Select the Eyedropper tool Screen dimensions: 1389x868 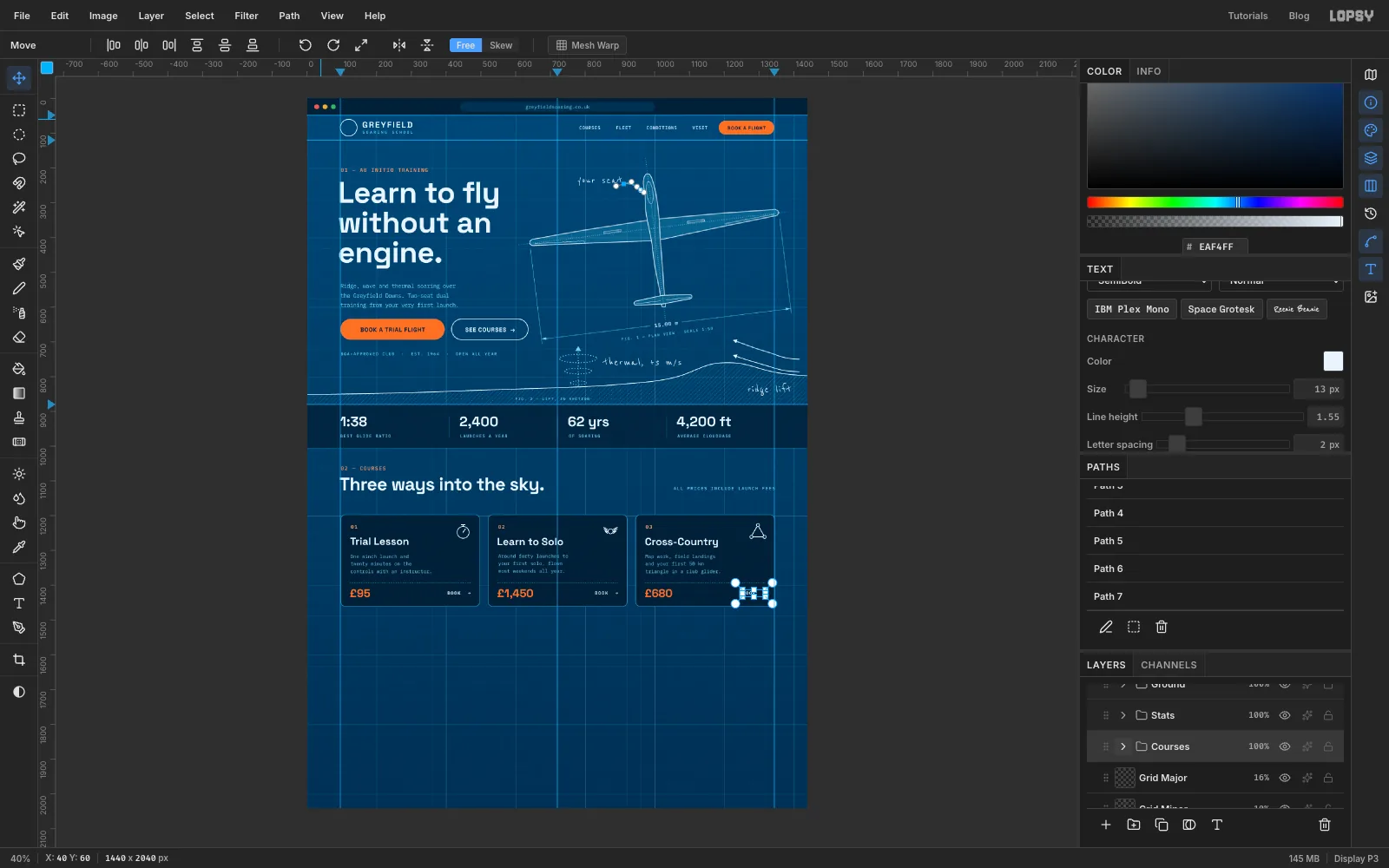tap(19, 547)
